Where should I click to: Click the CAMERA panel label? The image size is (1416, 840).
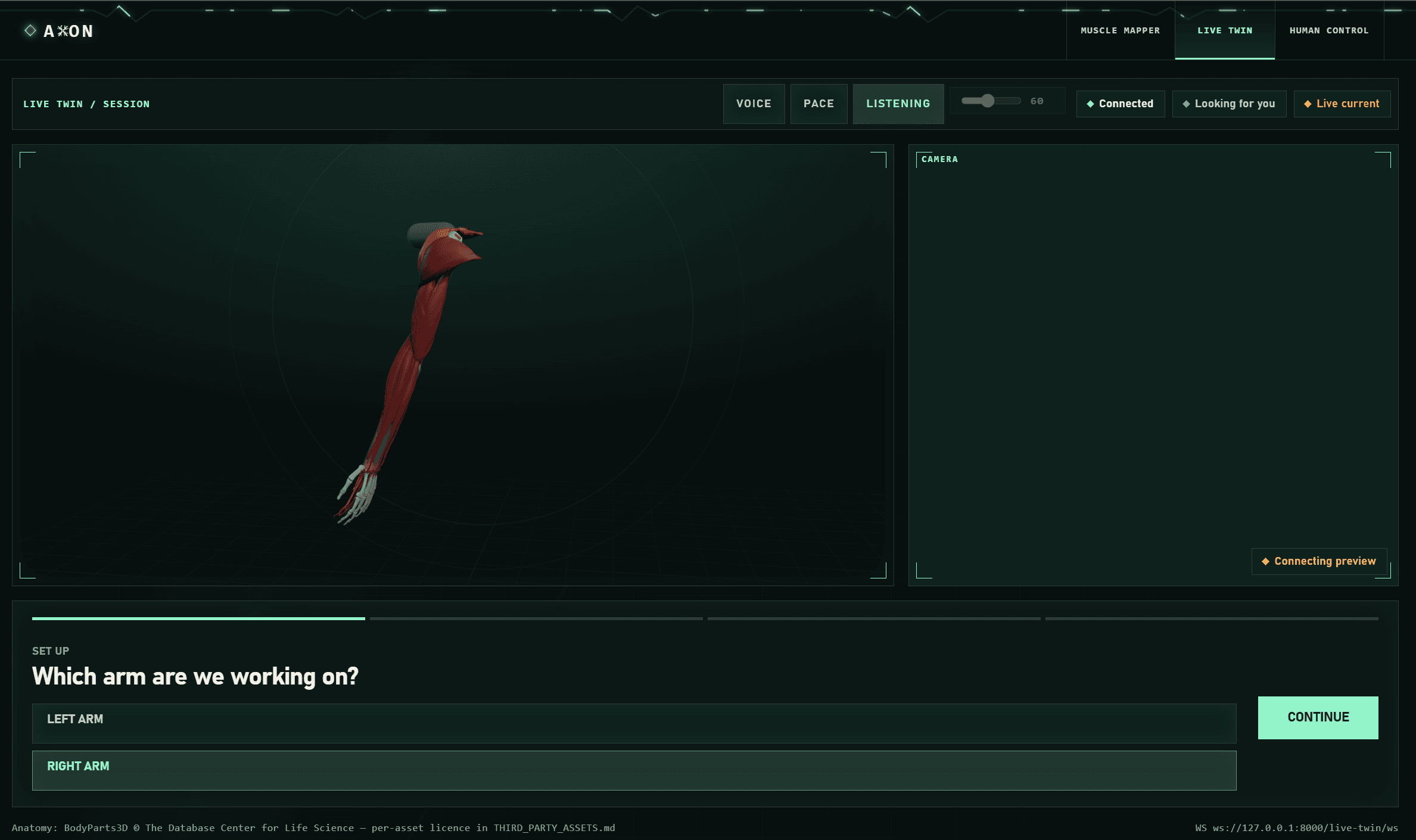click(939, 159)
